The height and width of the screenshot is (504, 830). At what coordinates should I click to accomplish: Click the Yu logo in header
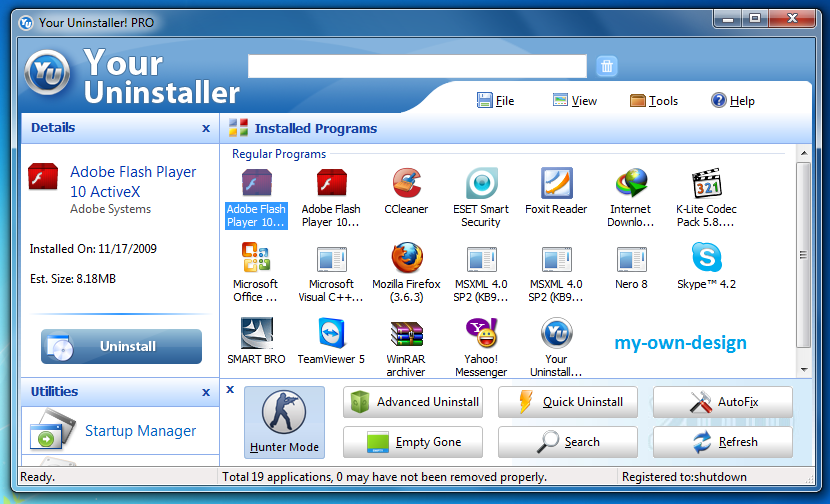coord(47,73)
